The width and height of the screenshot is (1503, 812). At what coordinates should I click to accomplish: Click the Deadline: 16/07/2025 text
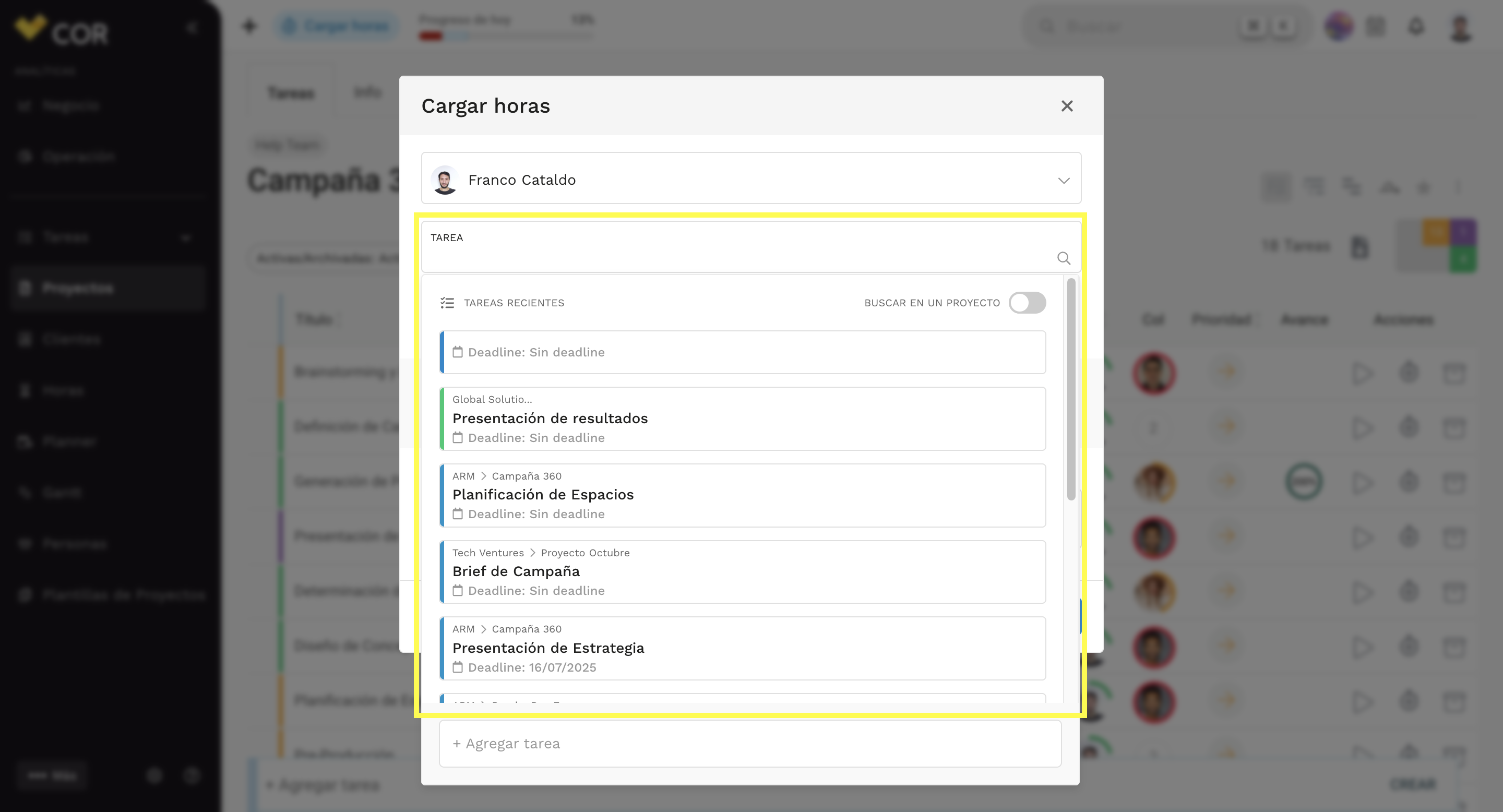pyautogui.click(x=532, y=667)
